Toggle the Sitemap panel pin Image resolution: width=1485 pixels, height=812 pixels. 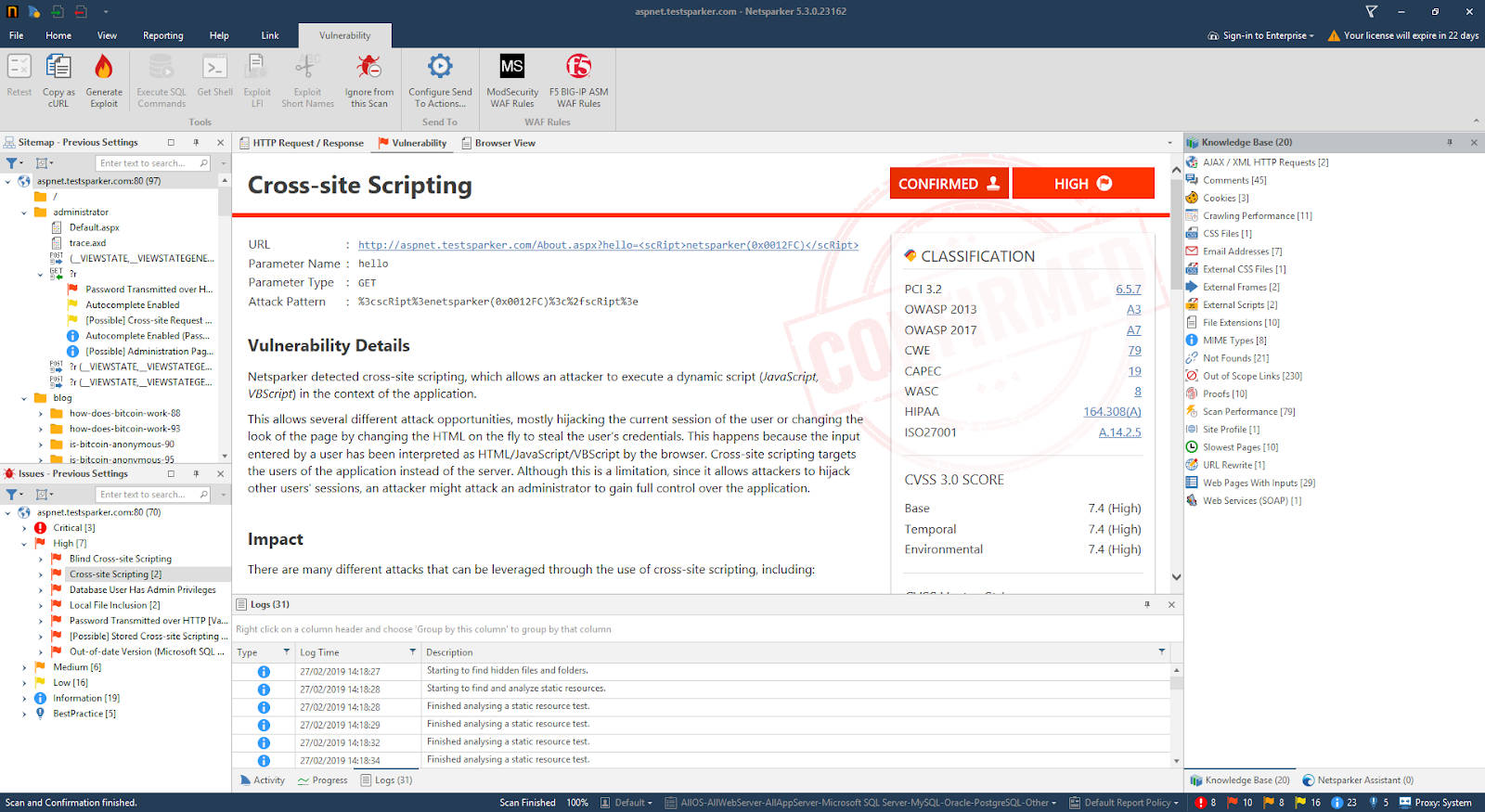[x=196, y=142]
